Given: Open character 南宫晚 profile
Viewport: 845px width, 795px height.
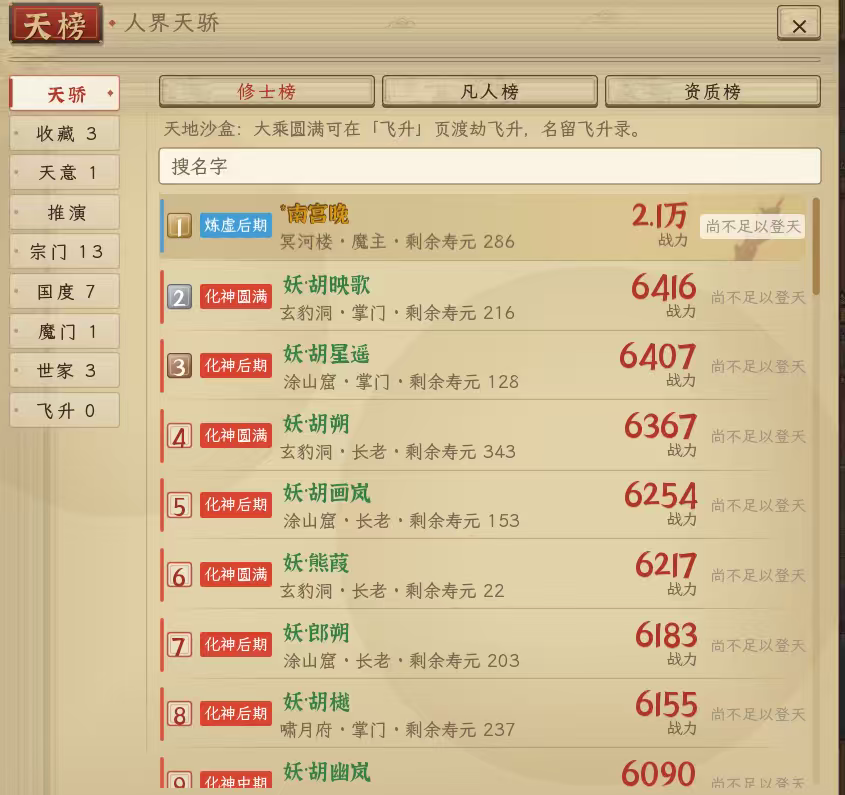Looking at the screenshot, I should [x=315, y=214].
